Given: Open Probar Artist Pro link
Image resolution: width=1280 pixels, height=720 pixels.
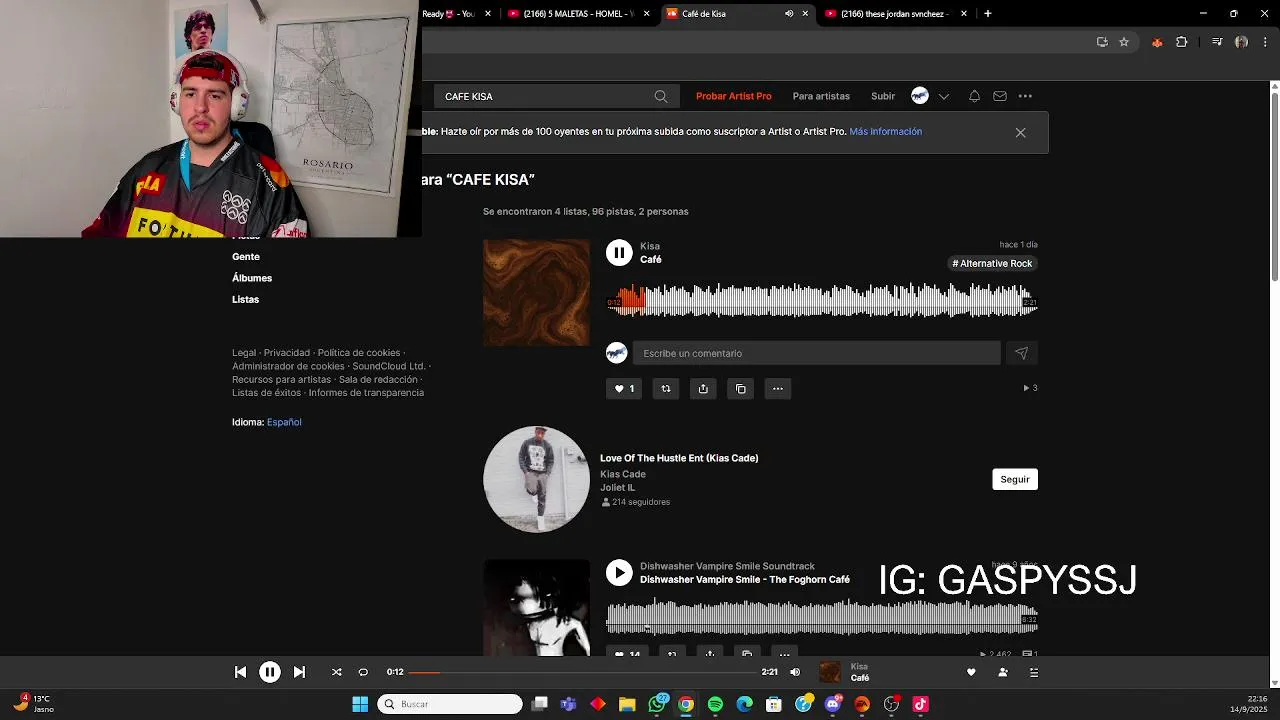Looking at the screenshot, I should (734, 96).
